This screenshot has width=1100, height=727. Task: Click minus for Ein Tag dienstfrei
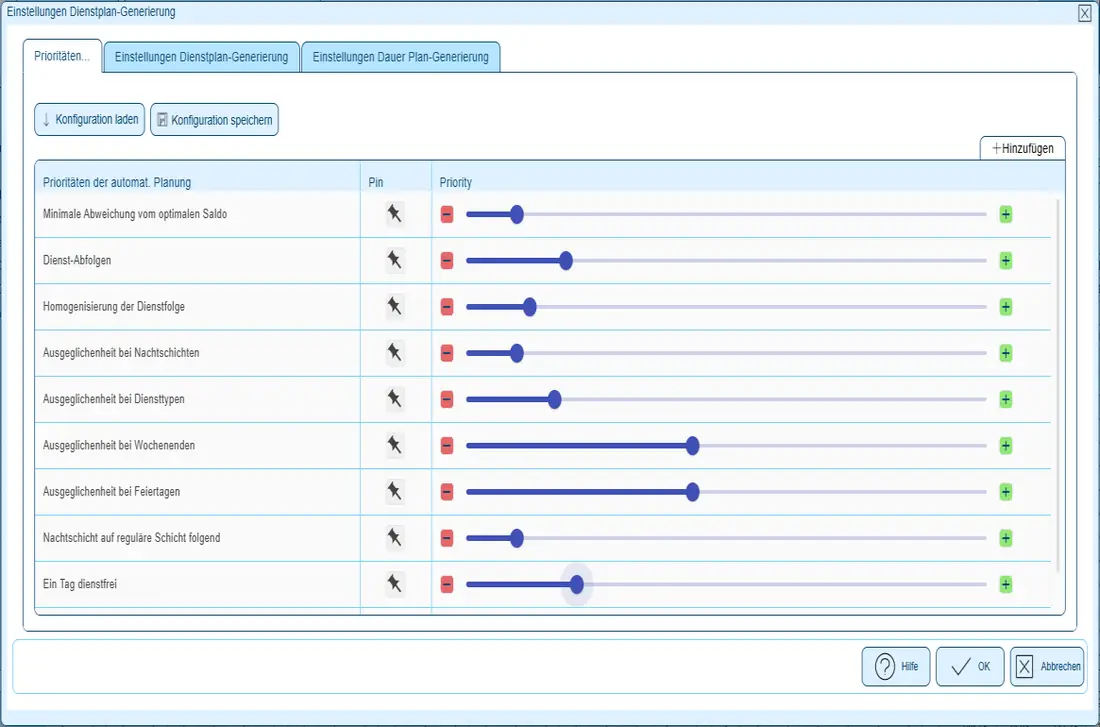447,585
